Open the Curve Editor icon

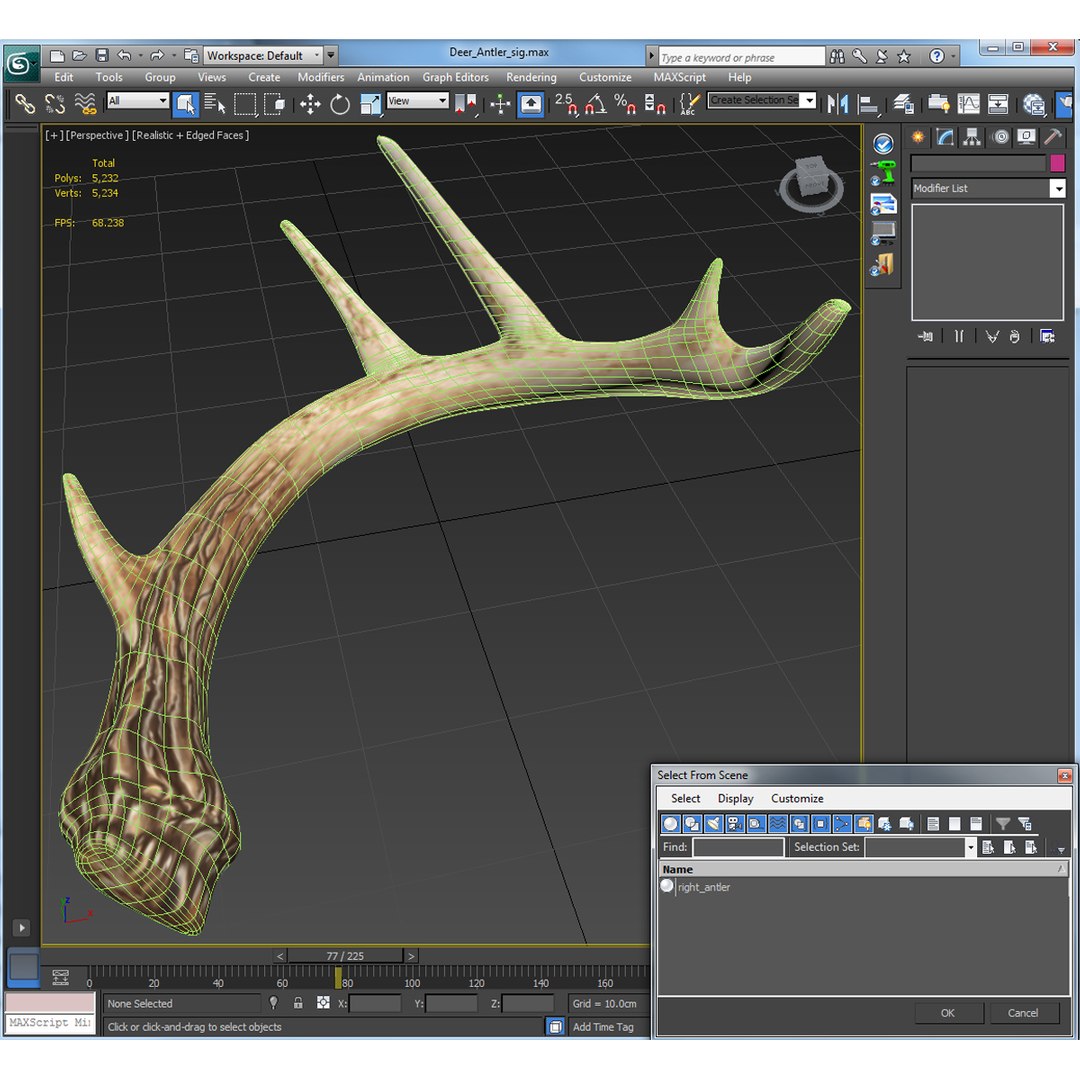click(x=968, y=104)
